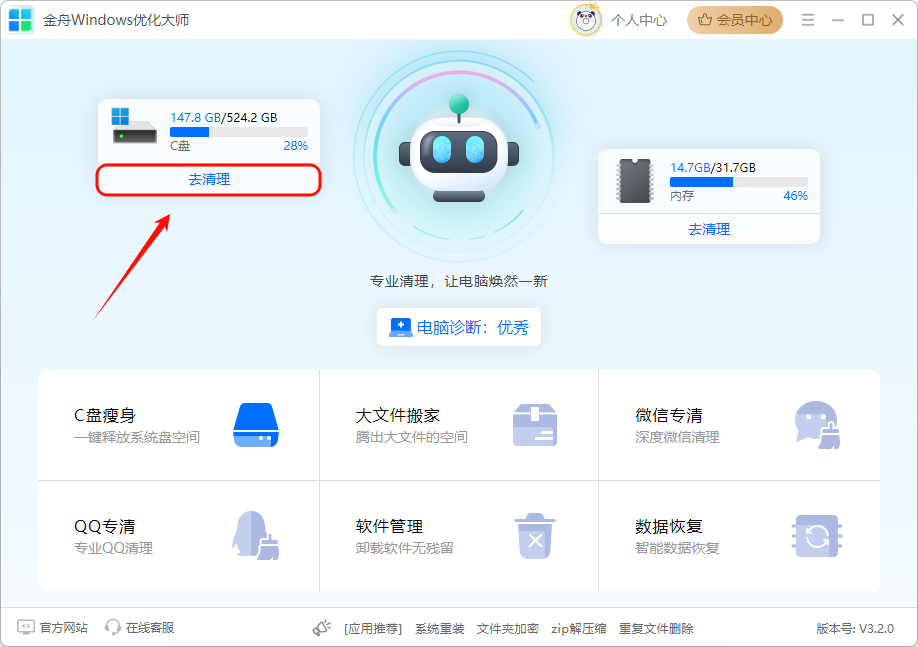Click the 一键释放系统盘空间 subtitle

137,437
